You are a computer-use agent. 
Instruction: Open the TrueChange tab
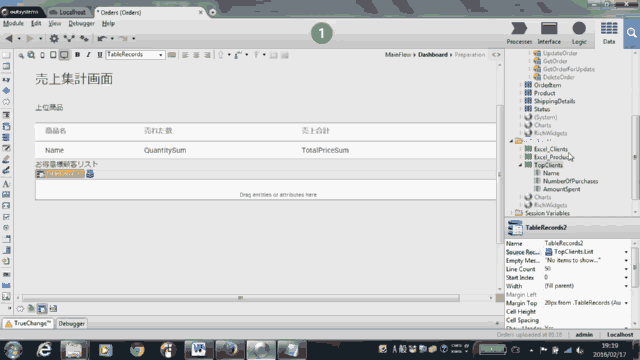click(28, 324)
